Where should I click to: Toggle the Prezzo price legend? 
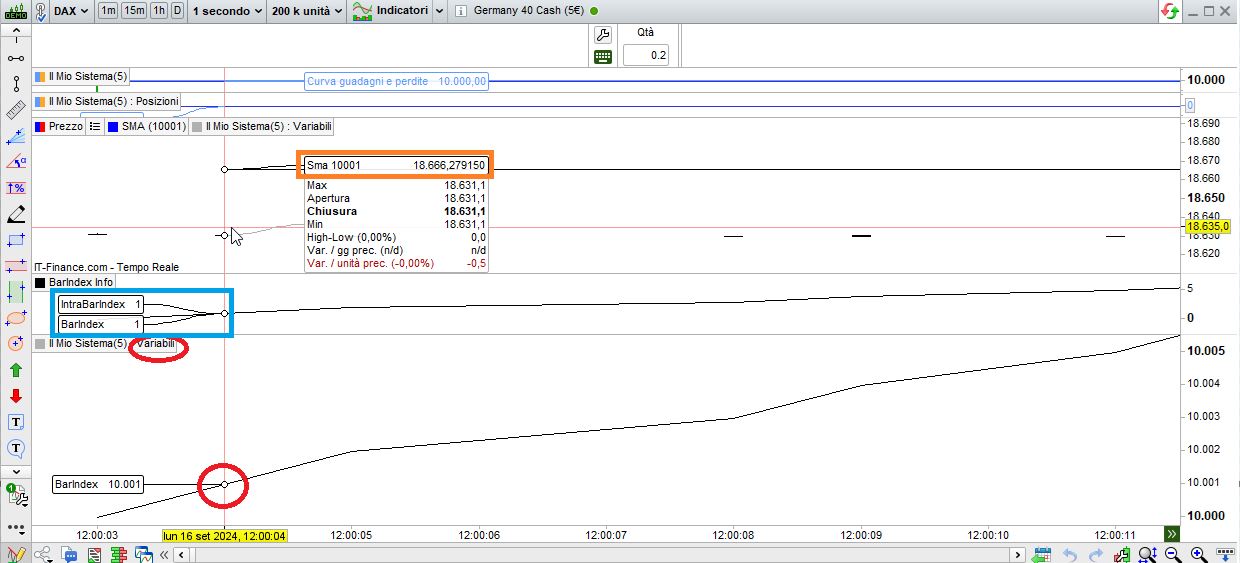[x=59, y=127]
